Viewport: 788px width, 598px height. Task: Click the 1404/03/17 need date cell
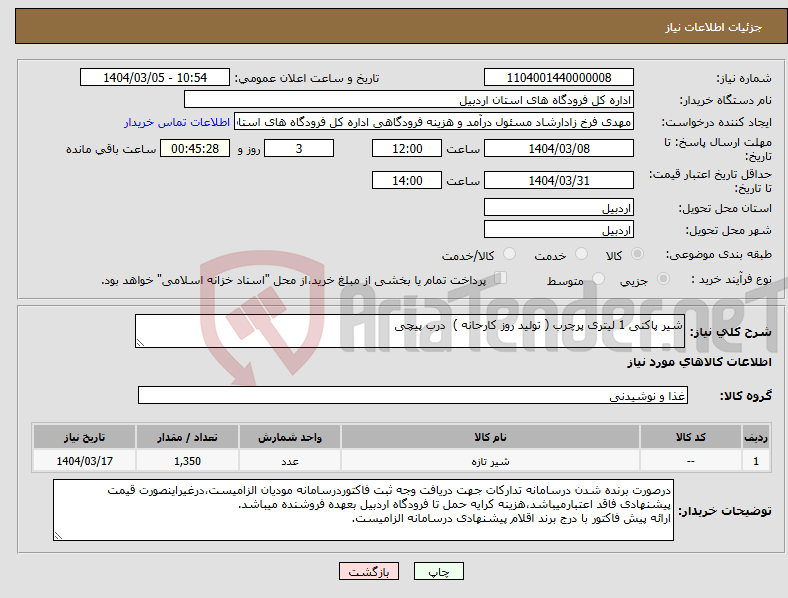click(x=84, y=461)
